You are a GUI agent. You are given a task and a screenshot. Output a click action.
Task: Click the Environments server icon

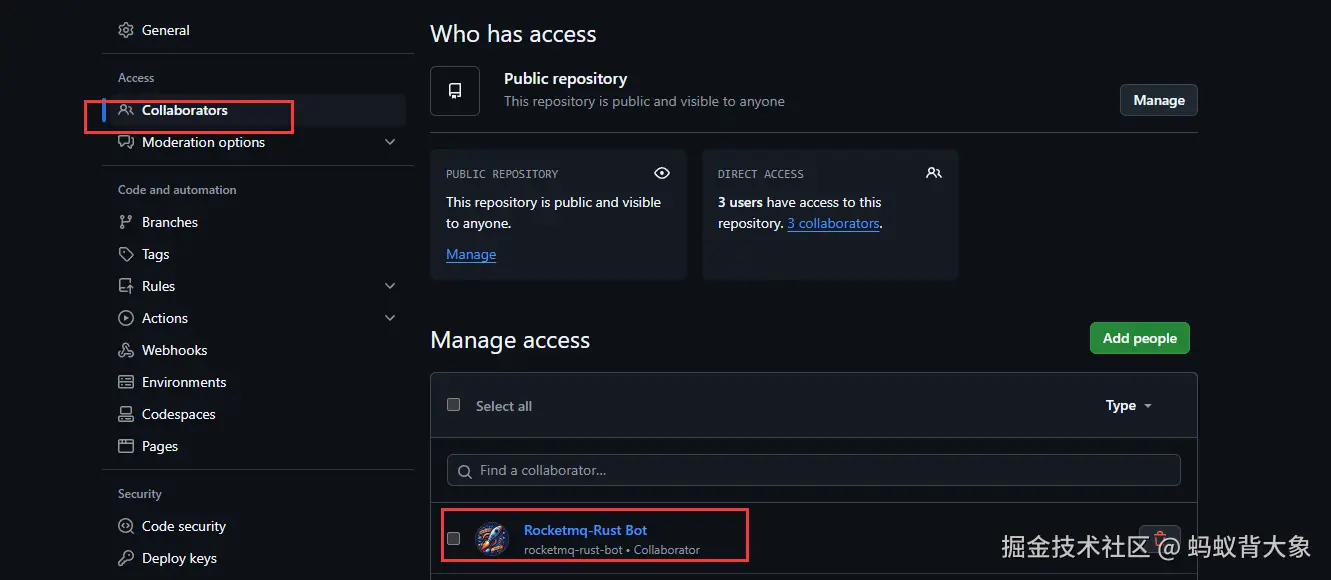[126, 382]
